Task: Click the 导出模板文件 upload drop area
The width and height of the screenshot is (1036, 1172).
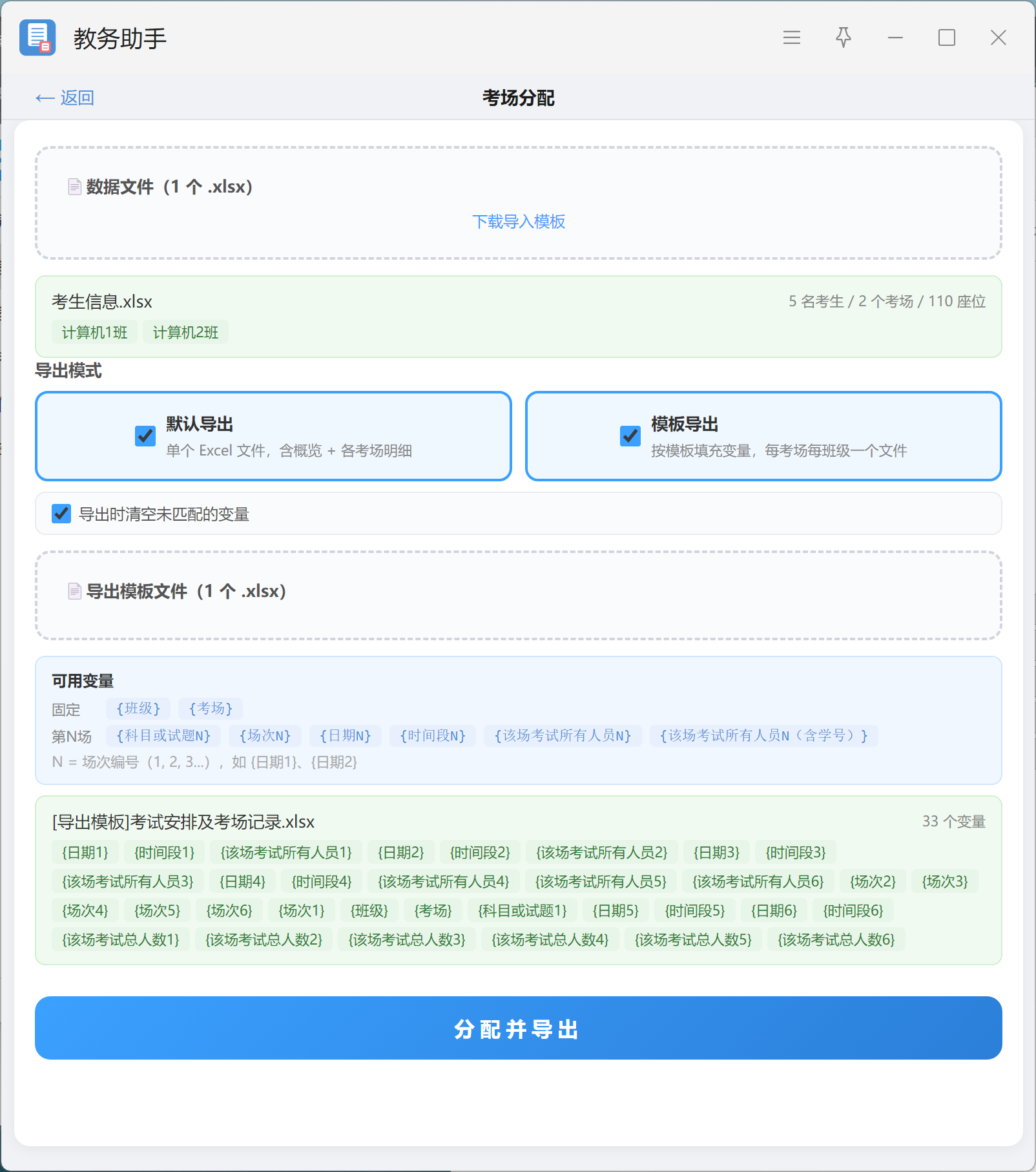Action: tap(519, 596)
